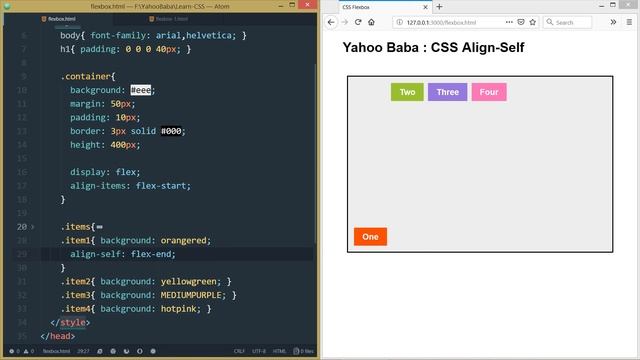Click fourth round status bar icon
640x360 pixels.
[140, 351]
